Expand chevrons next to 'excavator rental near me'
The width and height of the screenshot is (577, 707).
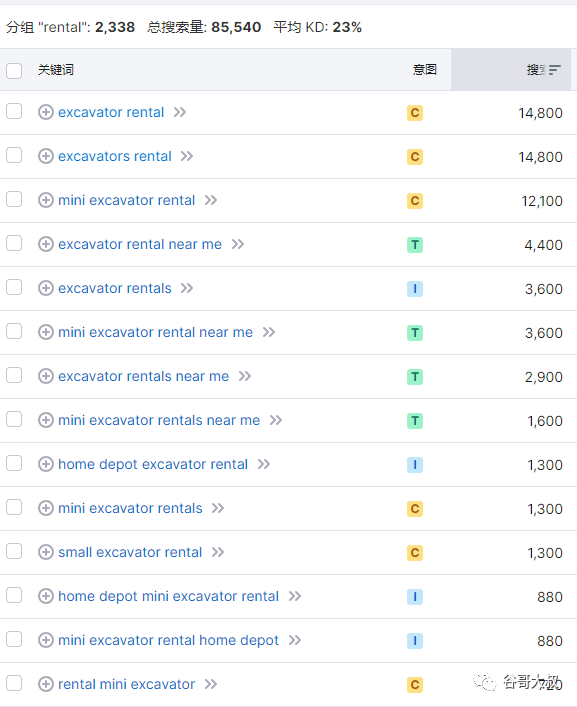coord(238,244)
